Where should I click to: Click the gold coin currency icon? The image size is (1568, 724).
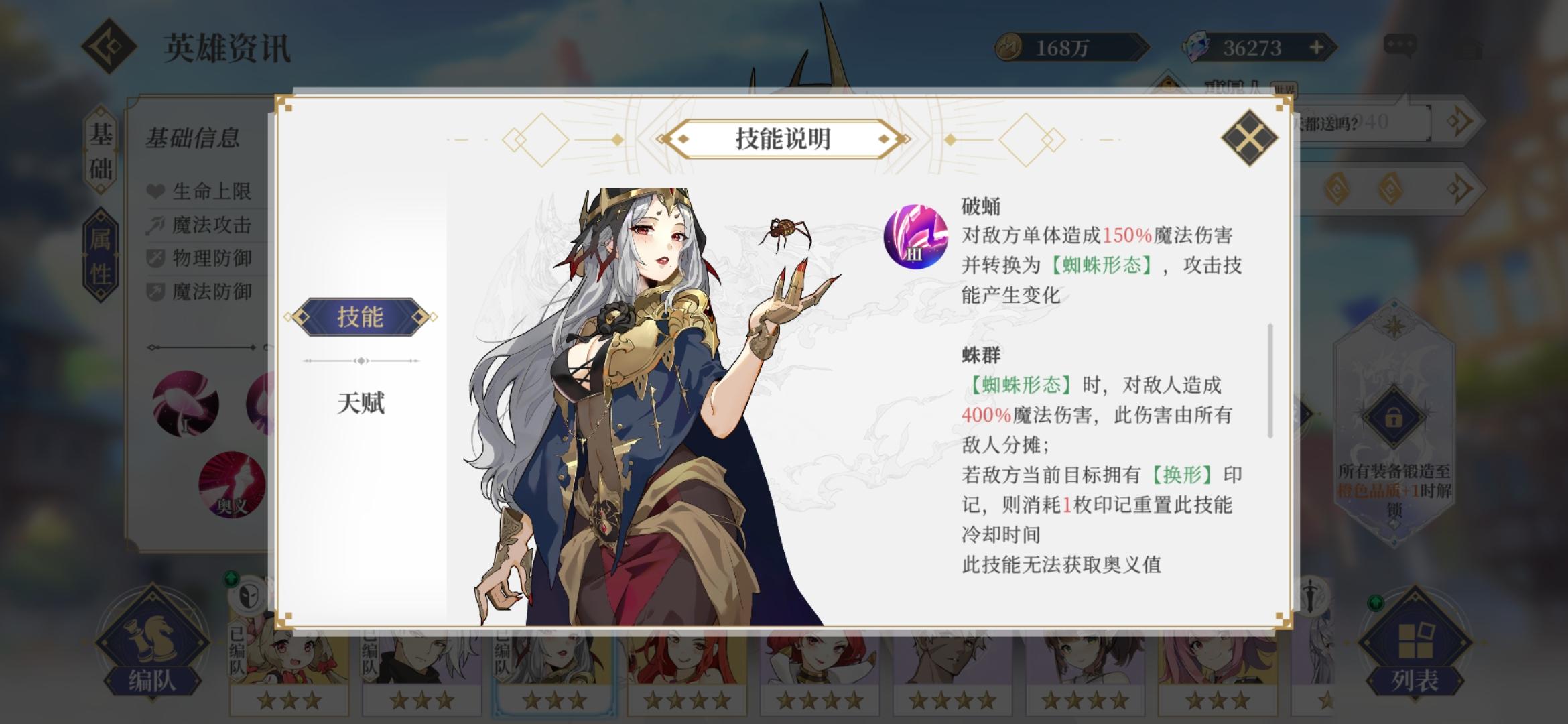[1009, 48]
